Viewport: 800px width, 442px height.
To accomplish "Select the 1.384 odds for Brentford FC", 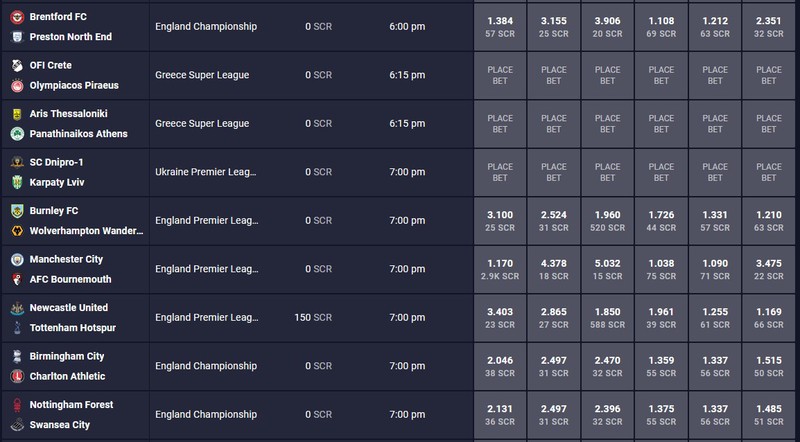I will 500,27.
